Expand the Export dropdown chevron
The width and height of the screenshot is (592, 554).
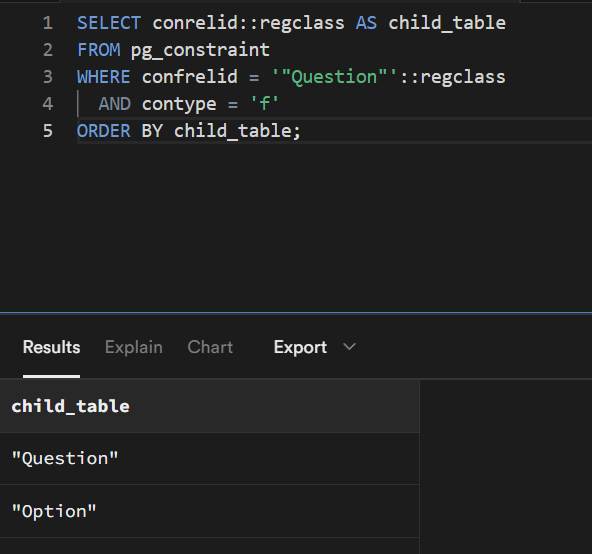tap(350, 346)
